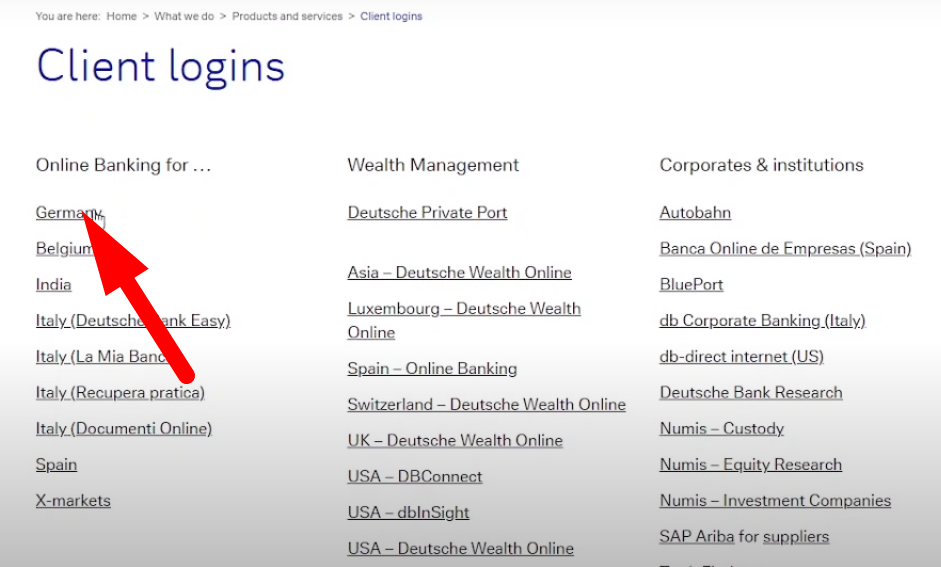
Task: Select Asia – Deutsche Wealth Online
Action: coord(459,272)
